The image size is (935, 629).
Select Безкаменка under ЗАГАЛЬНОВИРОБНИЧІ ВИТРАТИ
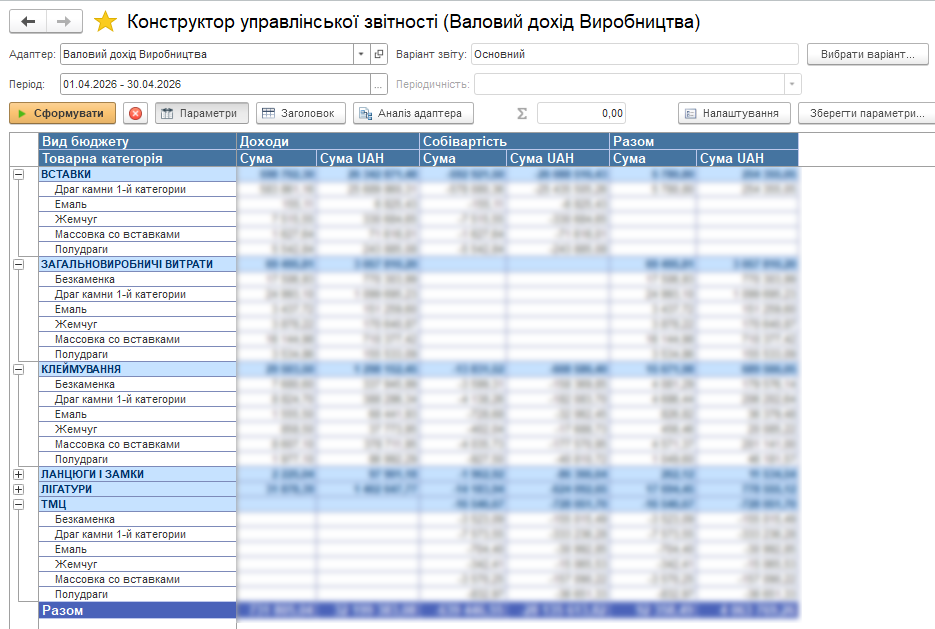(x=137, y=279)
